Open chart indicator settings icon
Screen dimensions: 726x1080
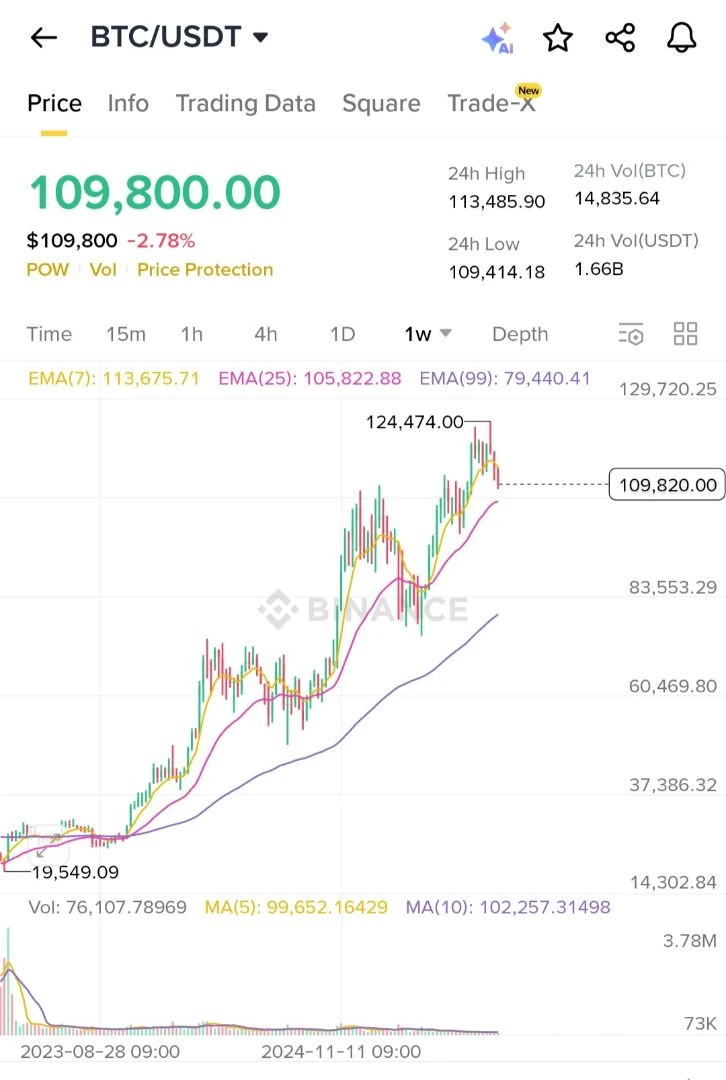(x=631, y=334)
